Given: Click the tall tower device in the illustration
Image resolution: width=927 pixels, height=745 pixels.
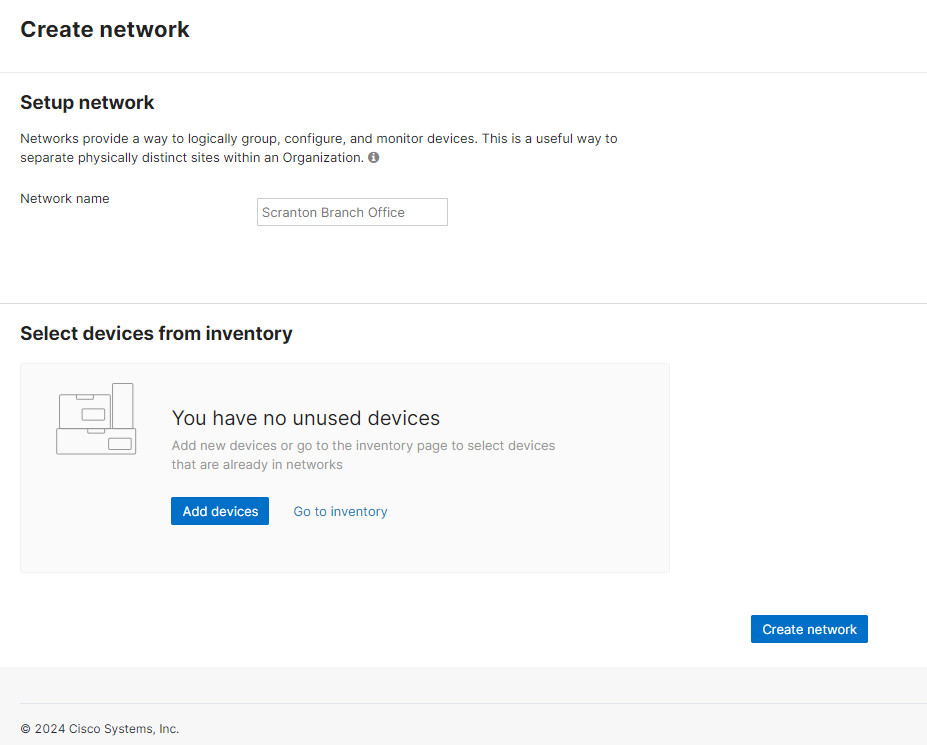Looking at the screenshot, I should 123,405.
